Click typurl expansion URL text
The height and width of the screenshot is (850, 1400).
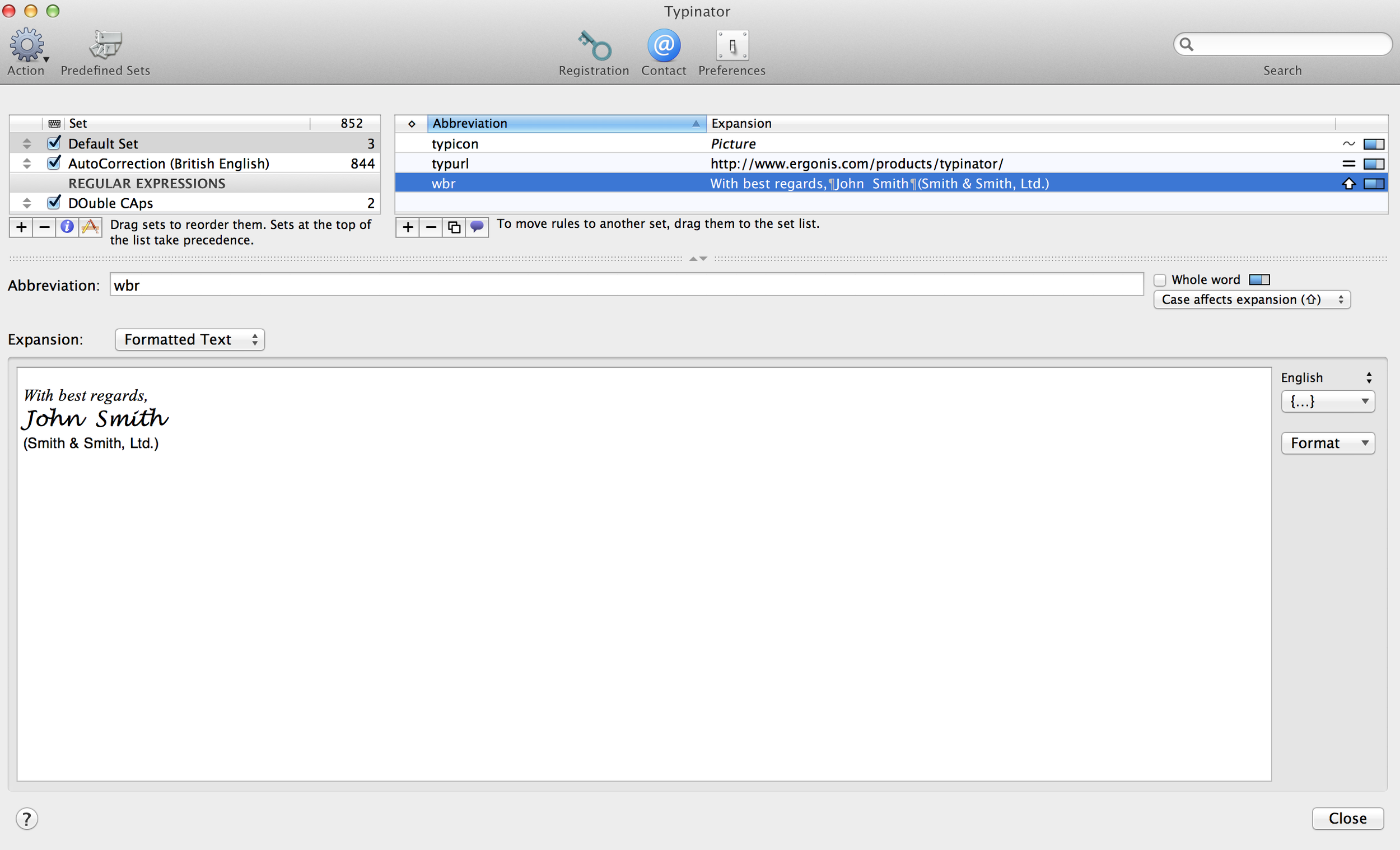pos(857,164)
